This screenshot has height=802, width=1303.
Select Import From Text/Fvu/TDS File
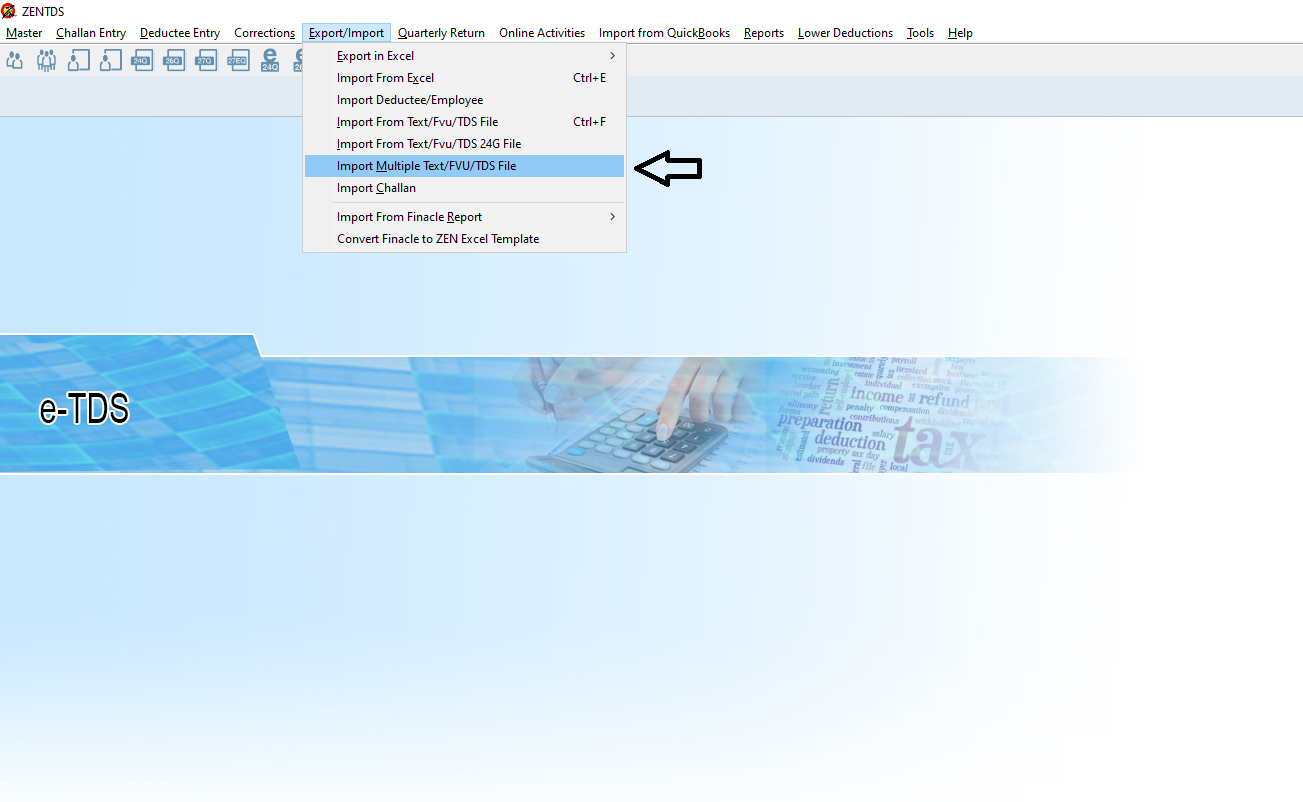[x=464, y=122]
